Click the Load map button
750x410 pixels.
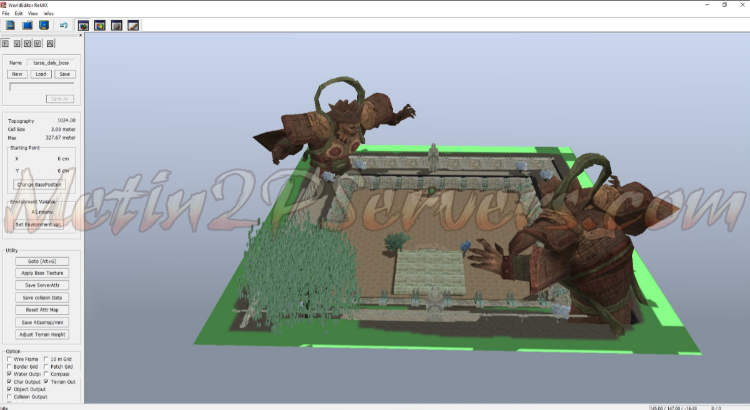coord(41,74)
